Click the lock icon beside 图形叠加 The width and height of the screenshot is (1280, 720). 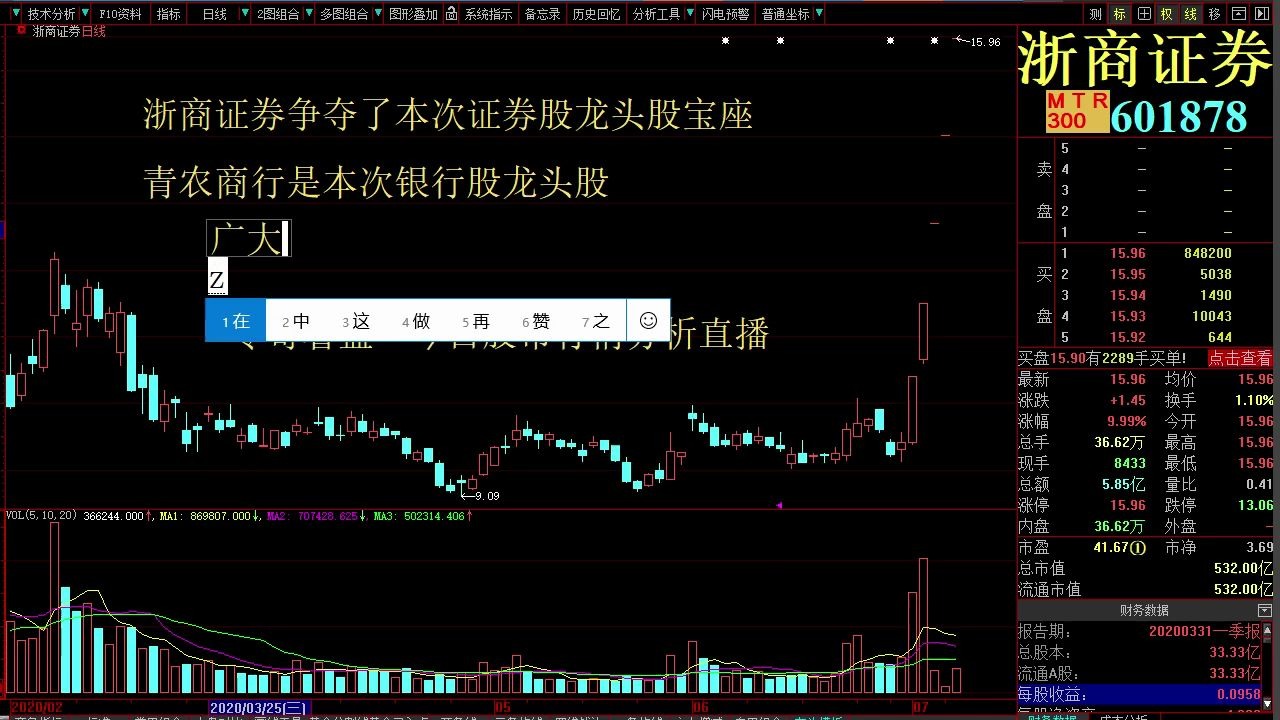click(452, 14)
